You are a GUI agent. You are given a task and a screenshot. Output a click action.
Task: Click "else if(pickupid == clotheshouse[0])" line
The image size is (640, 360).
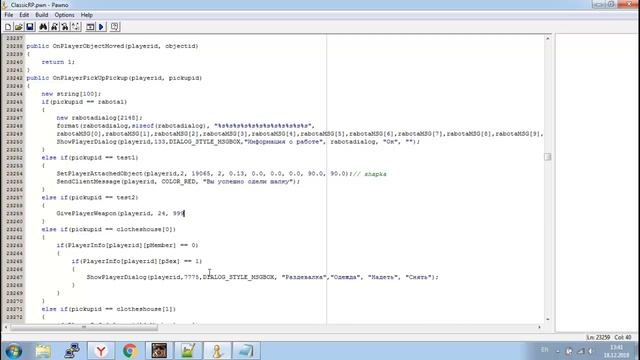(x=109, y=229)
